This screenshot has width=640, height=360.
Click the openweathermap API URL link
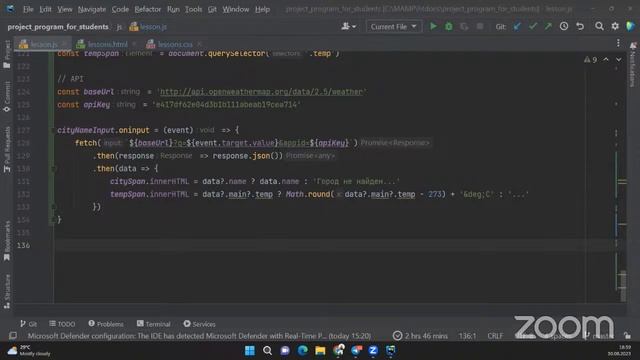click(x=261, y=92)
